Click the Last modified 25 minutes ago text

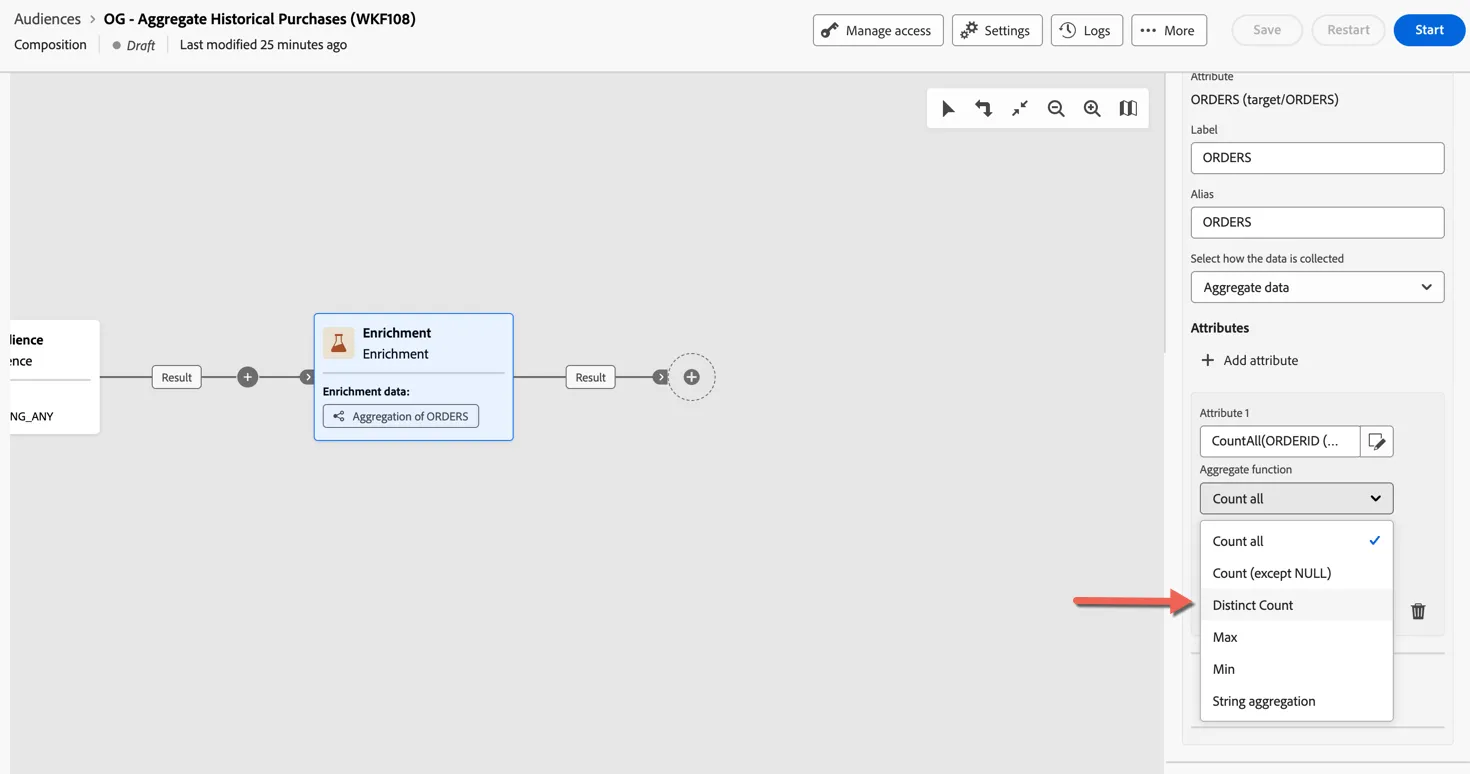point(263,45)
